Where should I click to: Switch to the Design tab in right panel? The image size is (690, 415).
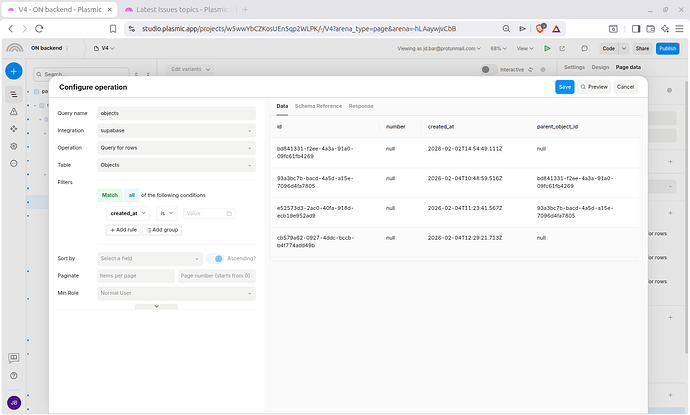click(600, 67)
